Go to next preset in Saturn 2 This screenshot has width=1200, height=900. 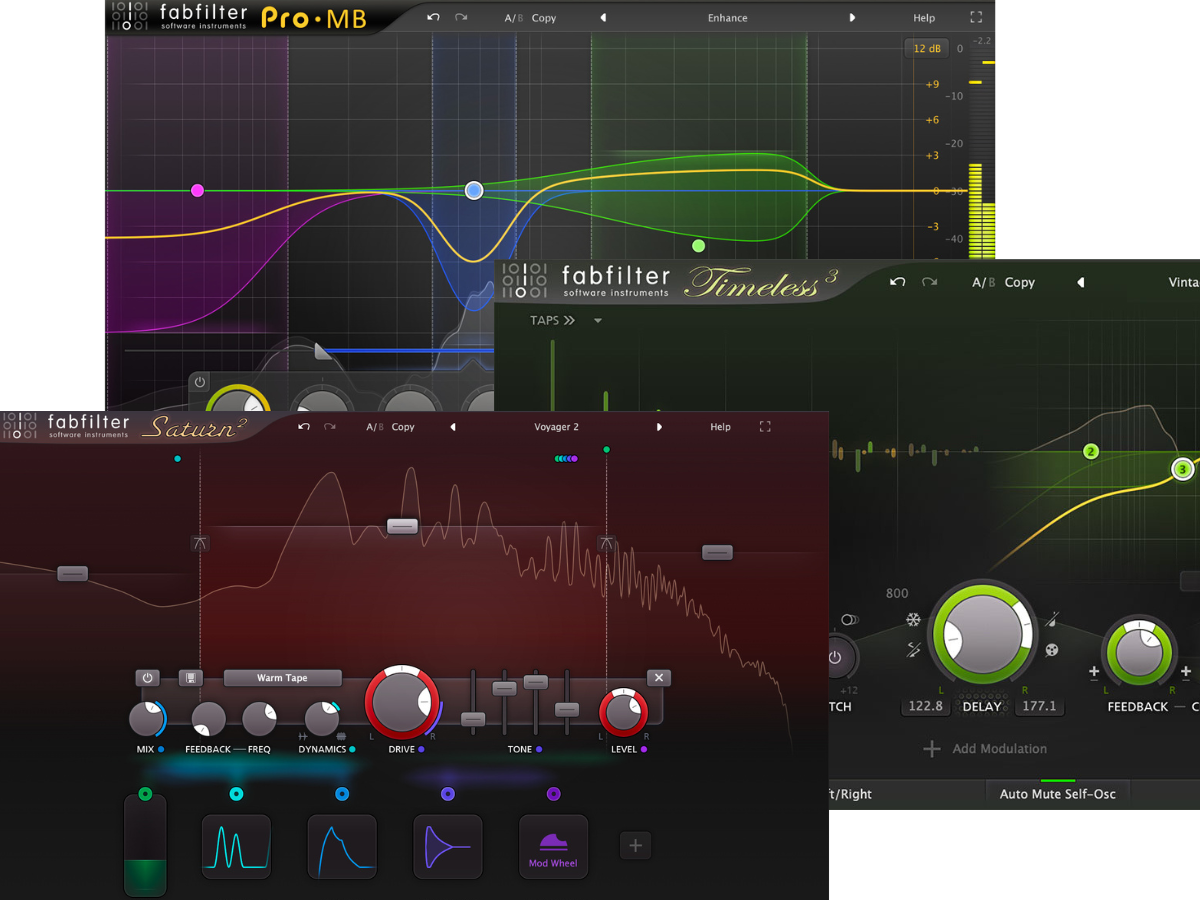tap(659, 427)
